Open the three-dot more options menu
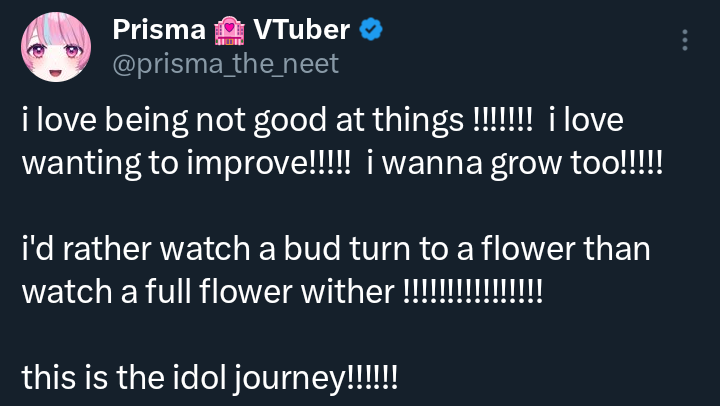Screen dimensions: 720x406 [685, 39]
